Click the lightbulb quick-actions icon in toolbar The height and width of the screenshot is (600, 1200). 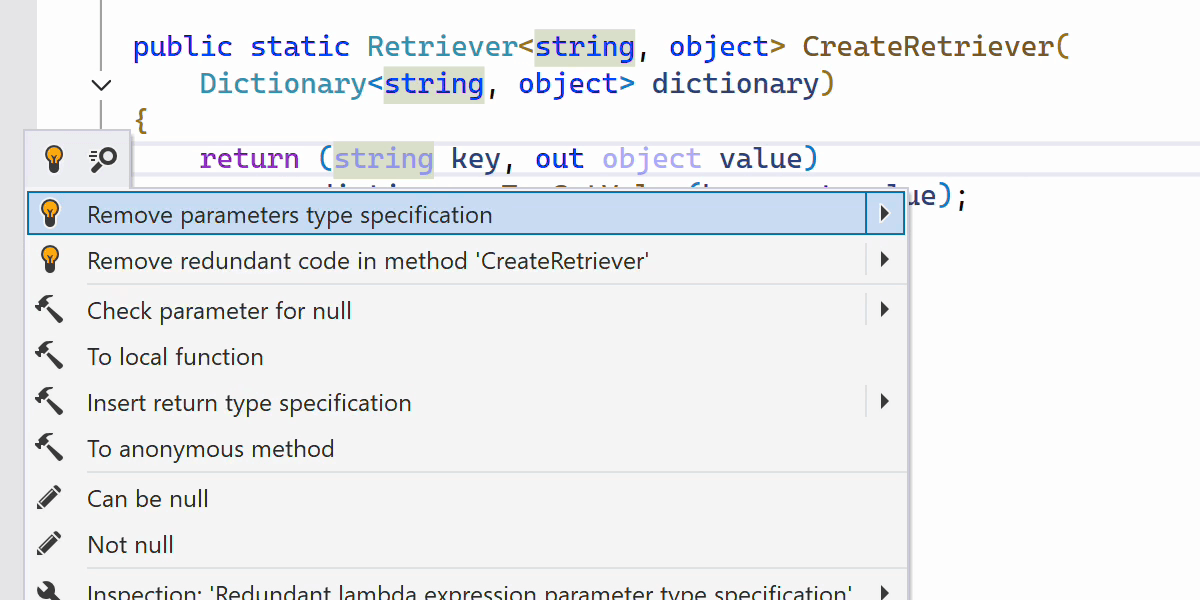point(54,158)
